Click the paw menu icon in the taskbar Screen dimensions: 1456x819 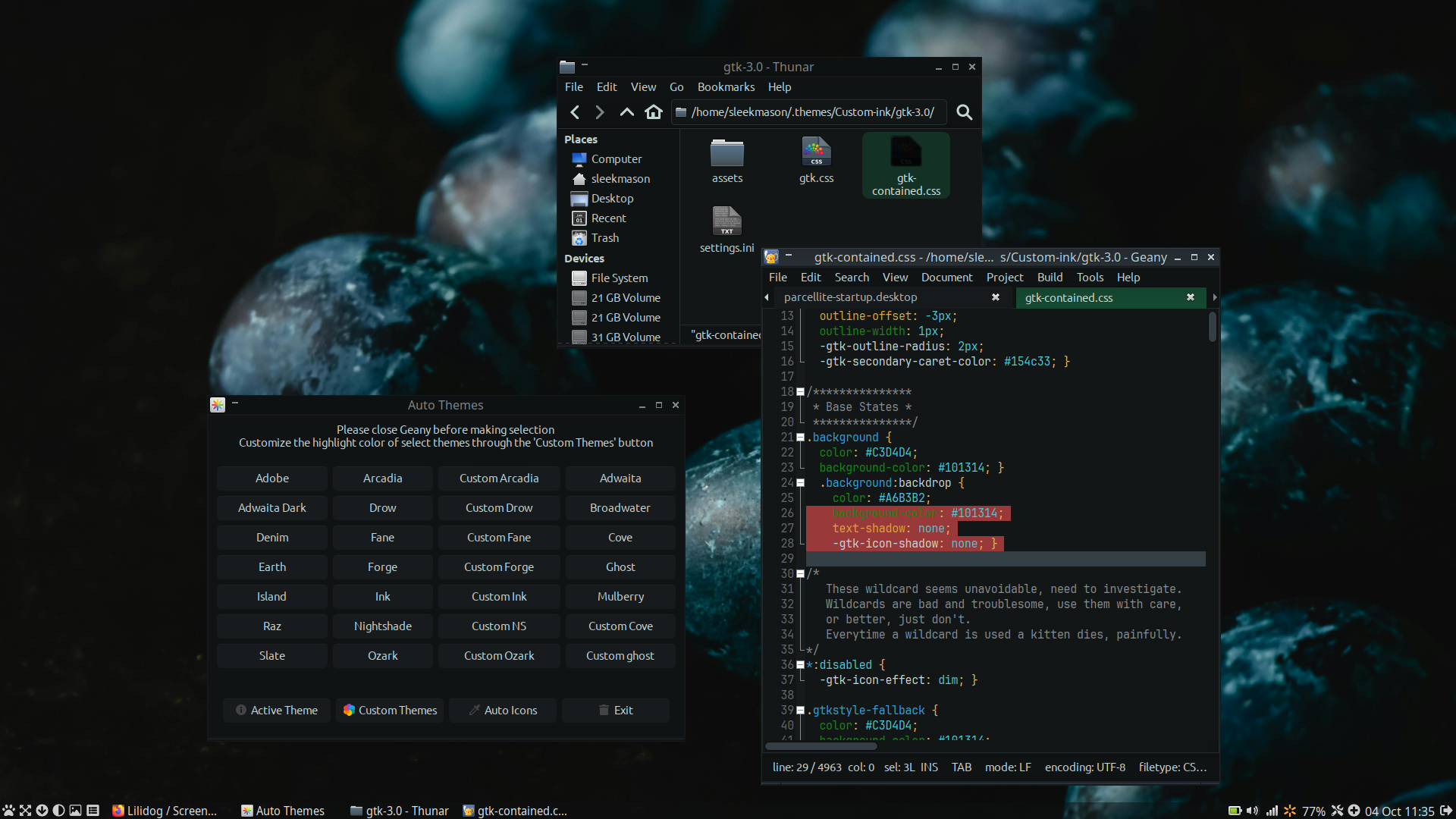pyautogui.click(x=8, y=811)
